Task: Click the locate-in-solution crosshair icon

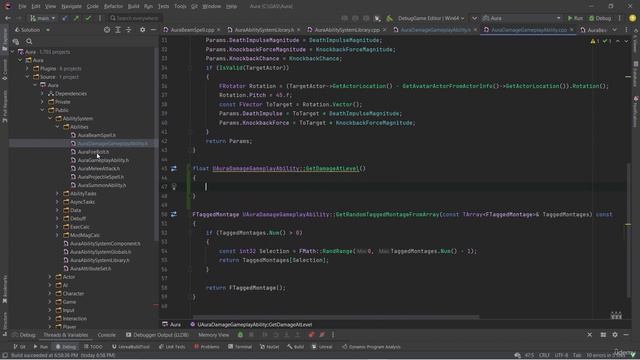Action: 107,30
